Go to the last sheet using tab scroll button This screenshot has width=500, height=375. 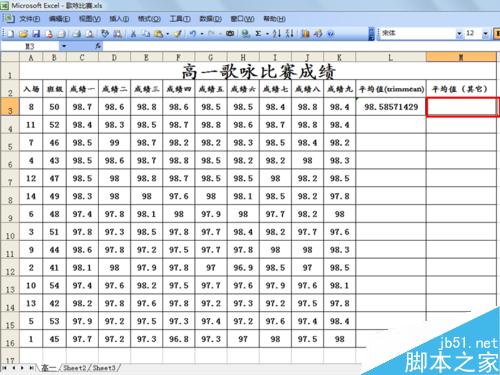coord(31,368)
